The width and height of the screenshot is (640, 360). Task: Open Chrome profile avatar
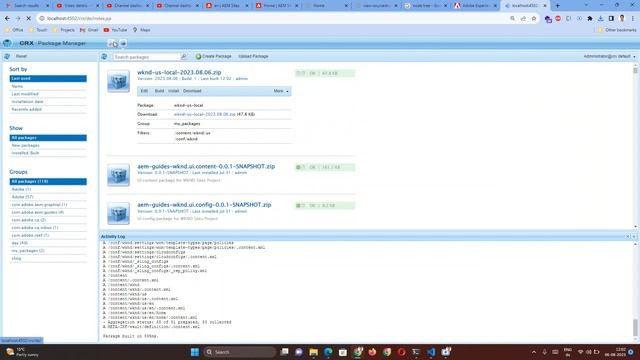(x=622, y=18)
